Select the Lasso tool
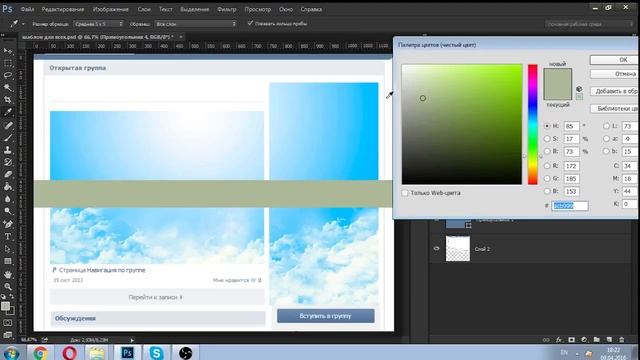Image resolution: width=640 pixels, height=360 pixels. click(8, 76)
